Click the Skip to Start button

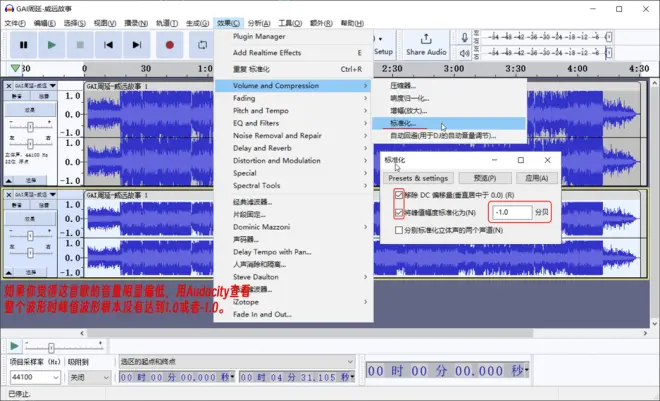click(x=108, y=45)
